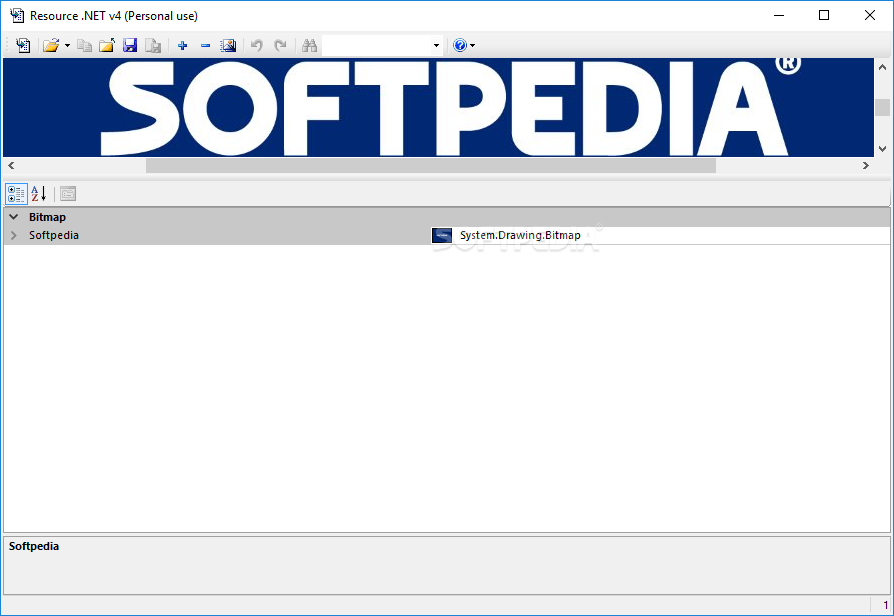The image size is (894, 616).
Task: Maximize the Resource .NET window
Action: coord(824,15)
